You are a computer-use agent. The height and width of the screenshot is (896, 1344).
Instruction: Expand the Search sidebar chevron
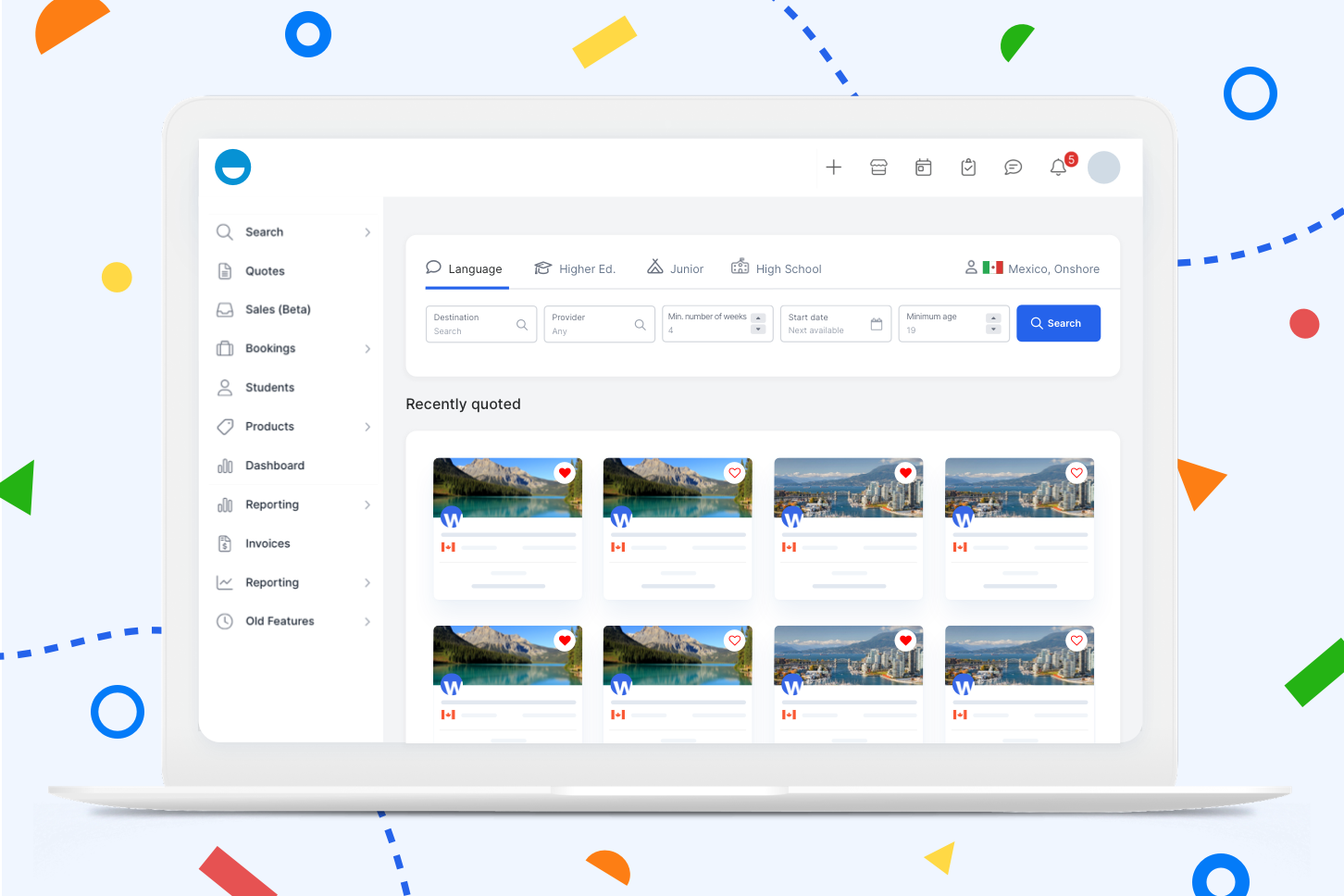pos(367,232)
